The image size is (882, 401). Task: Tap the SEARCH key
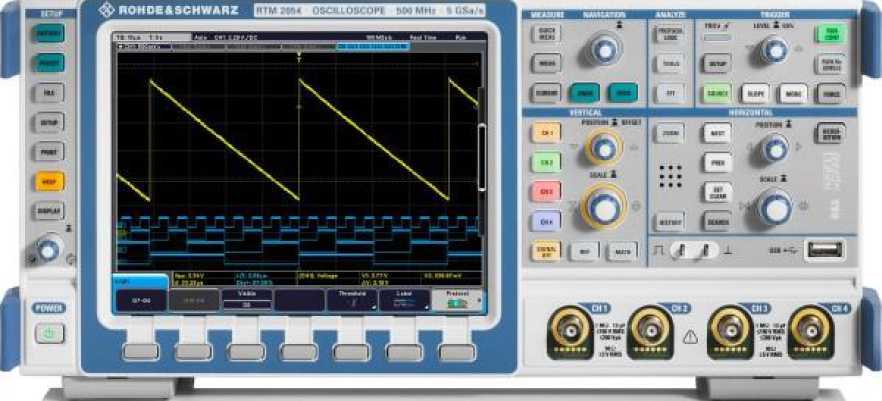[x=717, y=221]
